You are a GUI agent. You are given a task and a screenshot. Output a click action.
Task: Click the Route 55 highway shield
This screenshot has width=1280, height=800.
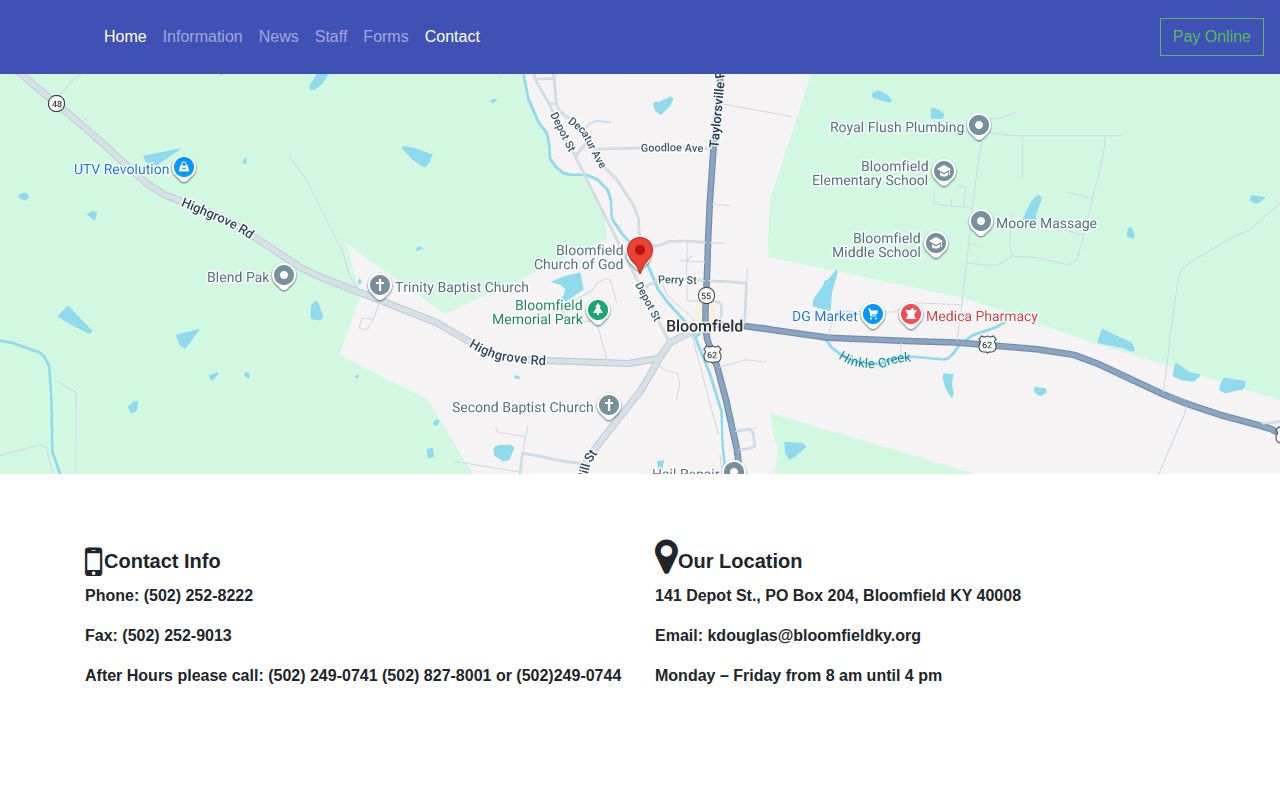coord(707,296)
